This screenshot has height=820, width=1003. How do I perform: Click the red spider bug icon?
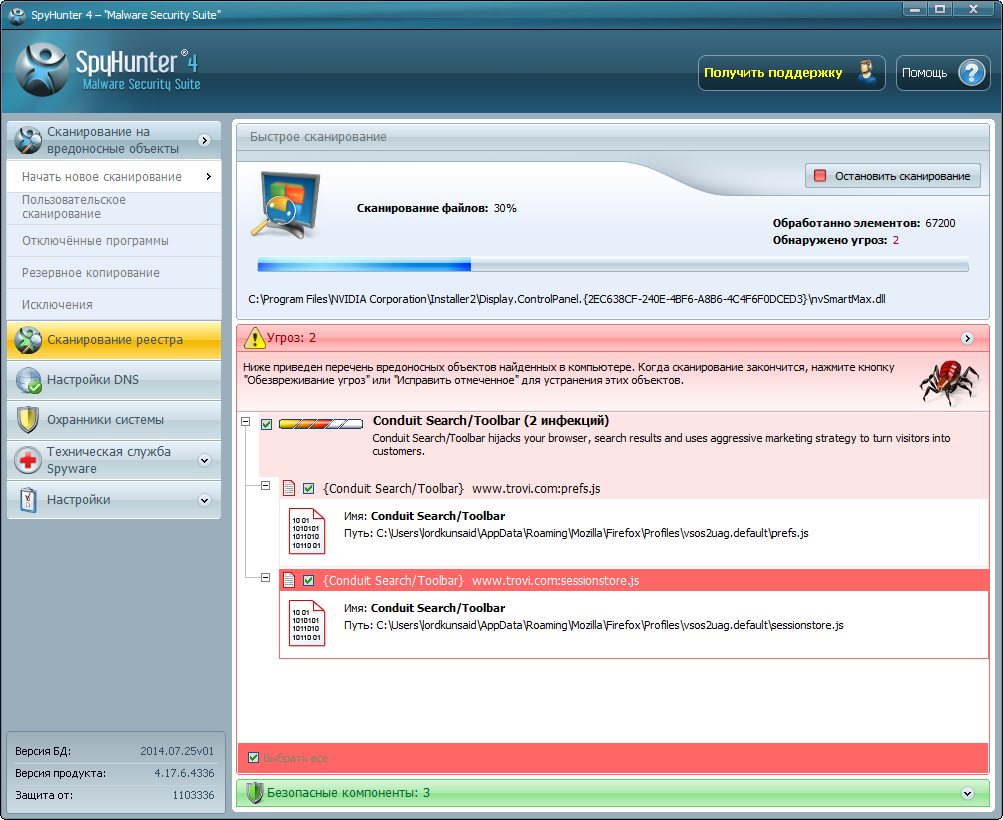[x=949, y=382]
